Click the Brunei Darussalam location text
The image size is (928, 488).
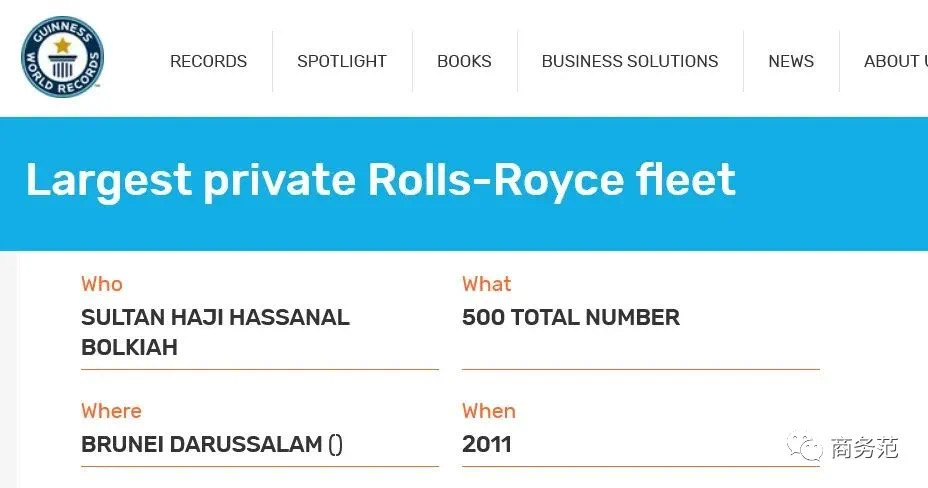(x=202, y=444)
